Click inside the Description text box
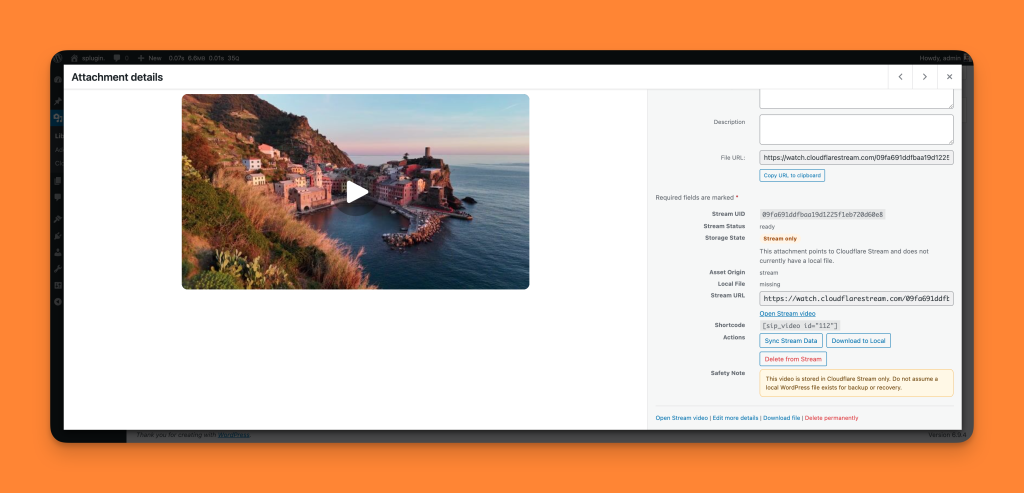 point(856,129)
